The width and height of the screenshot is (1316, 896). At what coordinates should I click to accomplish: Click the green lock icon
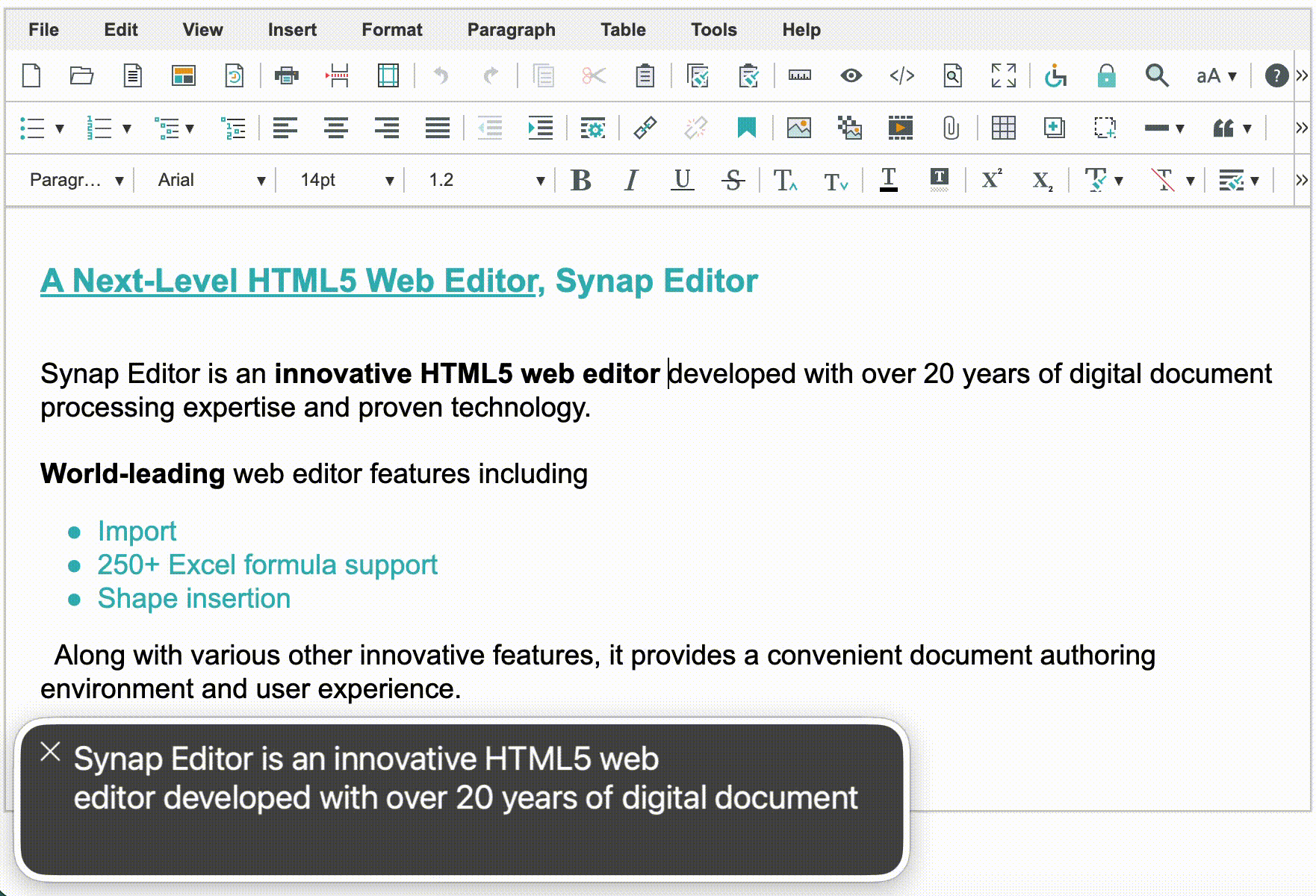click(x=1106, y=75)
